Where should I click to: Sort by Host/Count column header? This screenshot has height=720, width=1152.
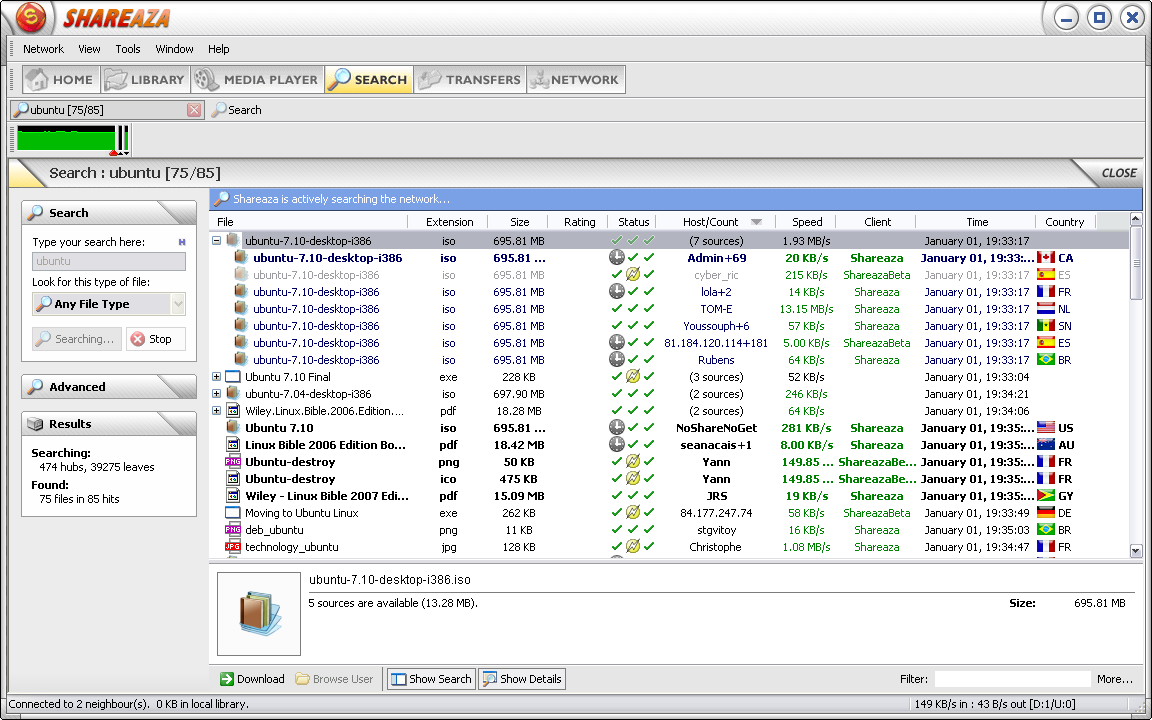(x=715, y=222)
